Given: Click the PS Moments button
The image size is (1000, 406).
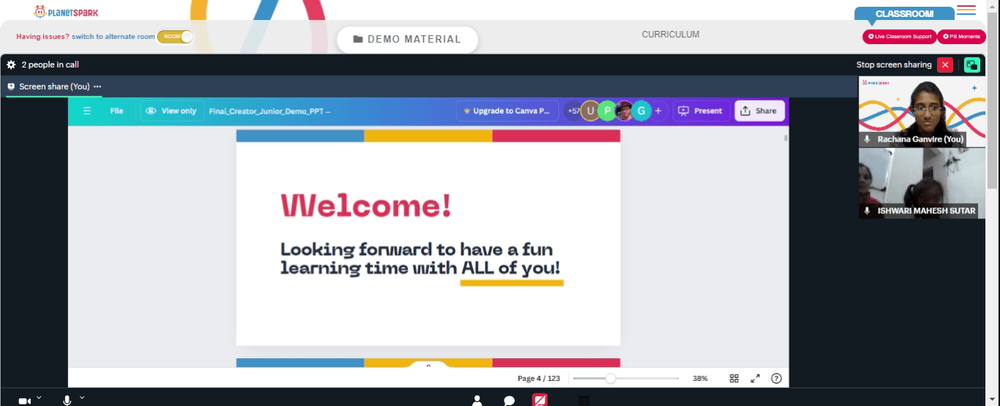Looking at the screenshot, I should coord(961,37).
